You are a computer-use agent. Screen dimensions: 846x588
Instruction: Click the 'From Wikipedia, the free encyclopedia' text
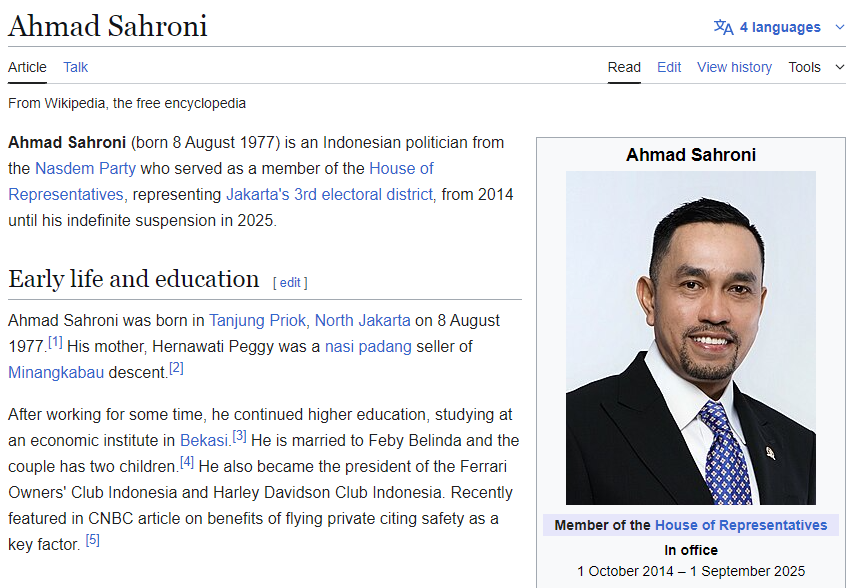pyautogui.click(x=127, y=103)
